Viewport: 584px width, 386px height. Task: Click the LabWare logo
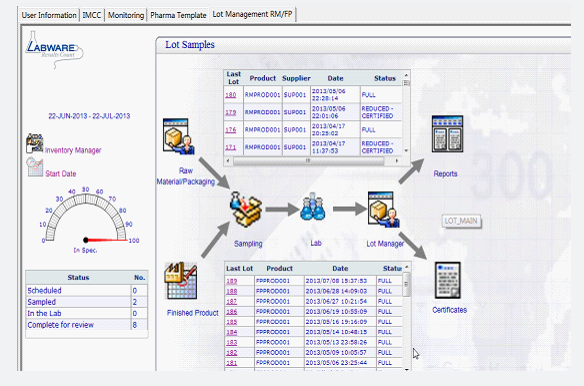[x=54, y=49]
